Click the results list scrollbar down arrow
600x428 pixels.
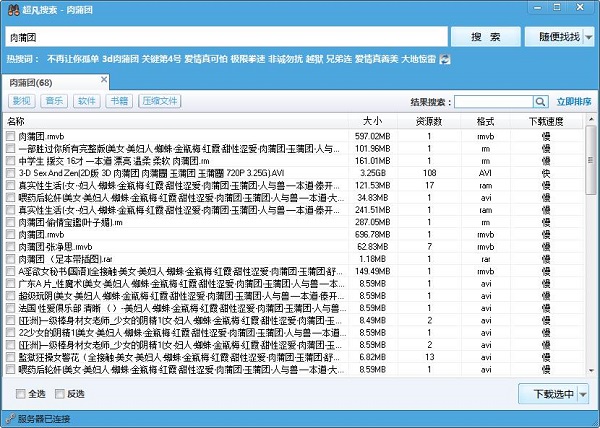[592, 370]
